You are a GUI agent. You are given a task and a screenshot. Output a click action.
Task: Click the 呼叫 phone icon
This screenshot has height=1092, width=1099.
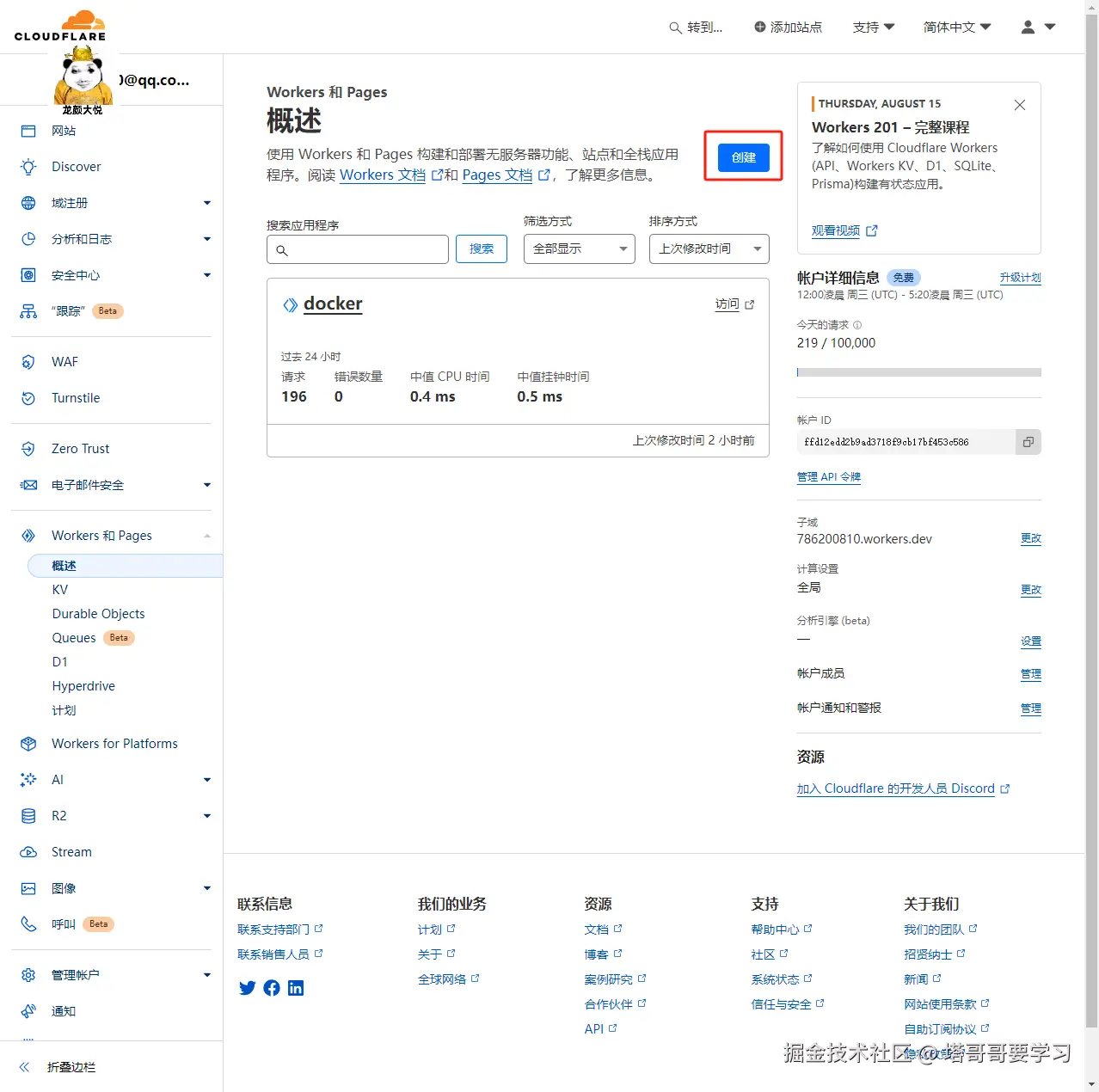coord(28,924)
